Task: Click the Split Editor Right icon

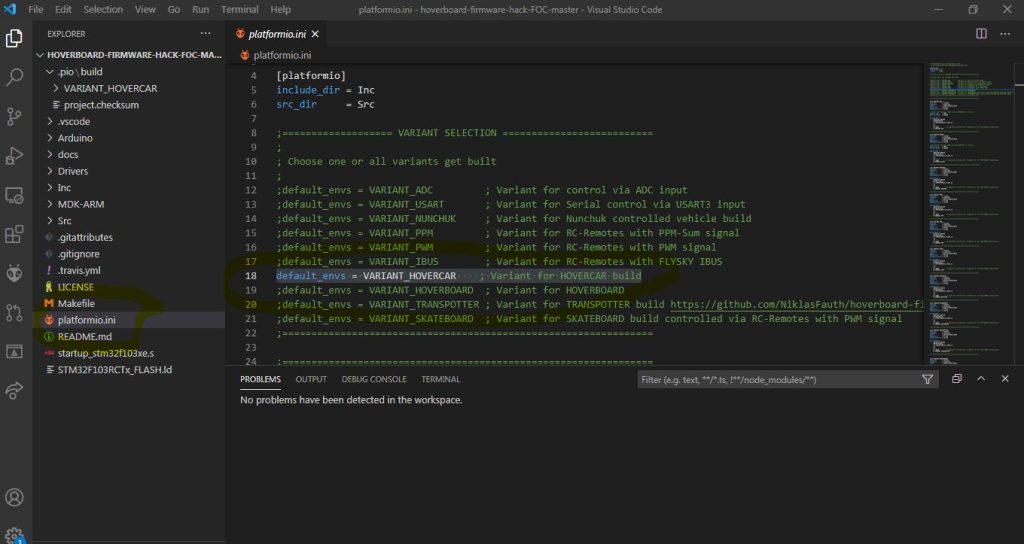Action: click(x=981, y=33)
